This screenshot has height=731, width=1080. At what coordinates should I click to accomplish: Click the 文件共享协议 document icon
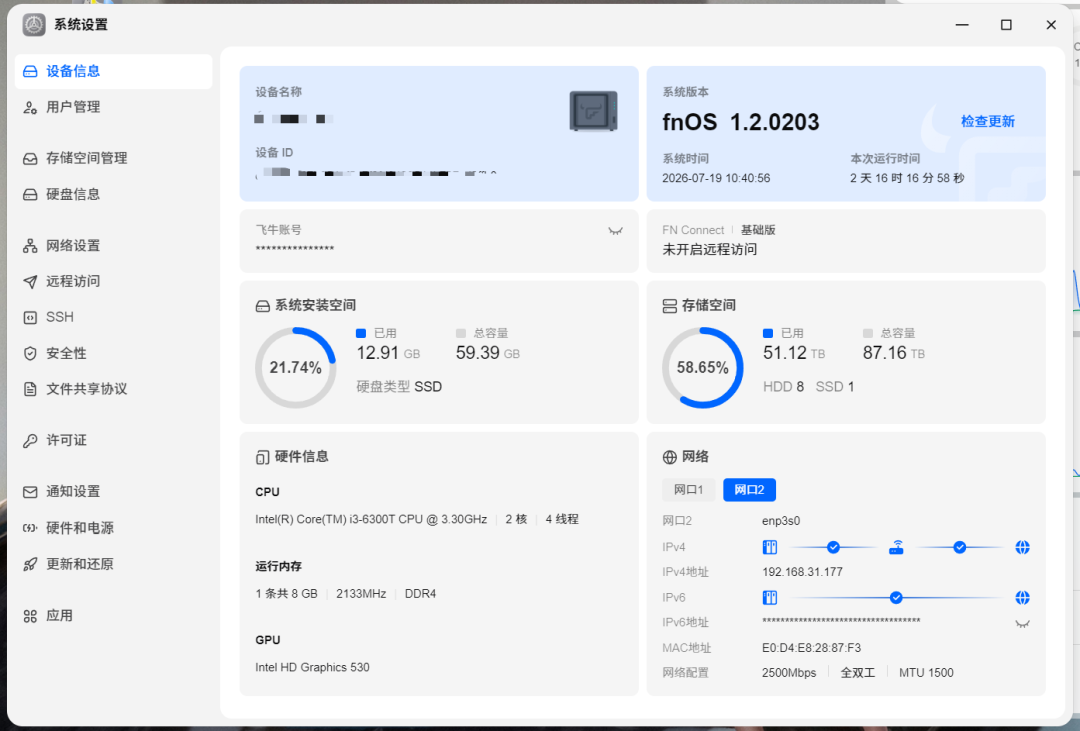30,389
